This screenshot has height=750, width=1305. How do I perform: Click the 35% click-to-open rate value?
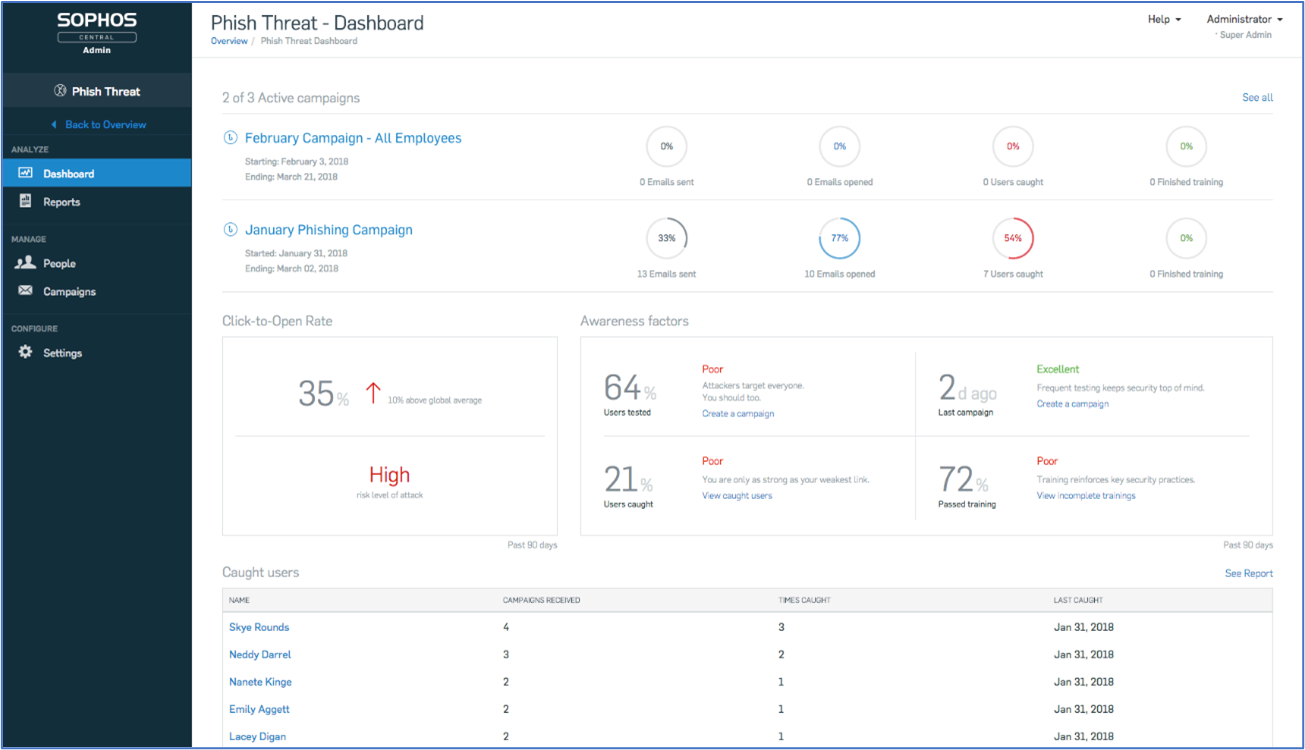point(323,393)
